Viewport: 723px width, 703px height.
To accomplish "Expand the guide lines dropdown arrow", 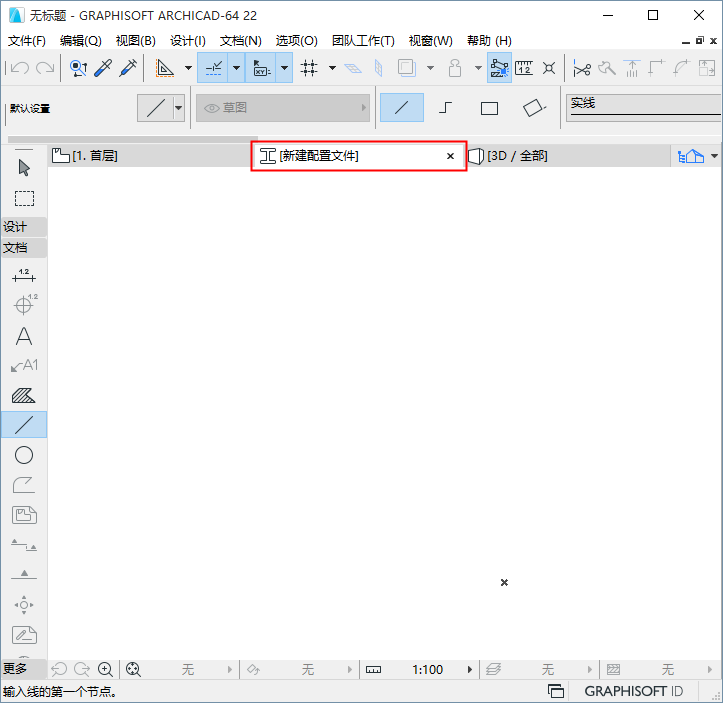I will pos(188,68).
